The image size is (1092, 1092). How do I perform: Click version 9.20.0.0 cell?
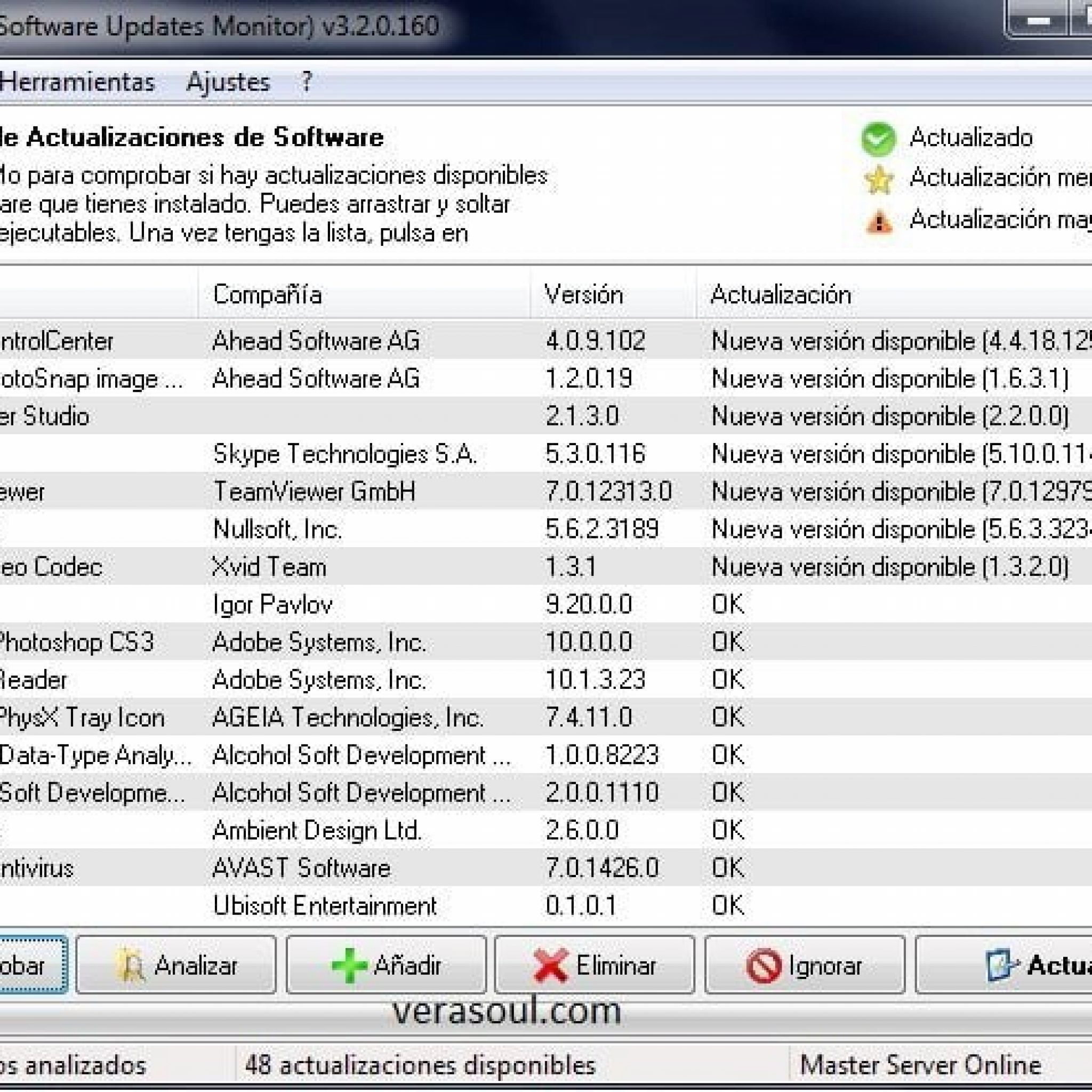(x=589, y=604)
